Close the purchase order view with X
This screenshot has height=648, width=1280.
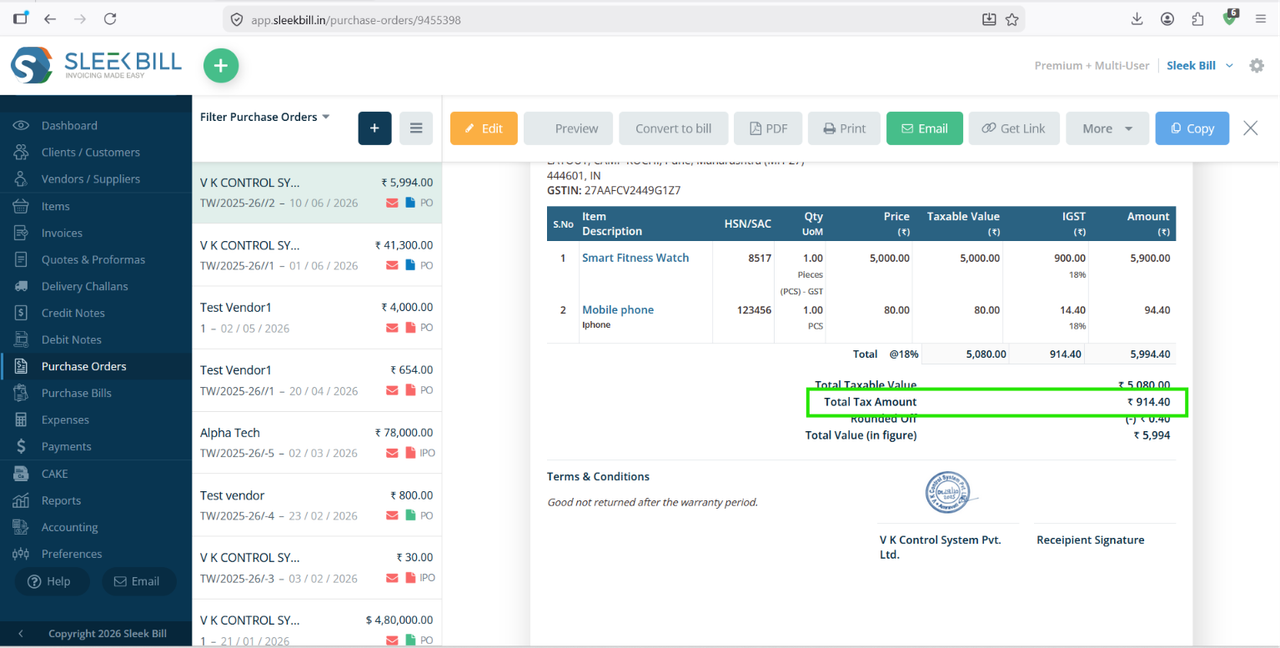pyautogui.click(x=1250, y=128)
